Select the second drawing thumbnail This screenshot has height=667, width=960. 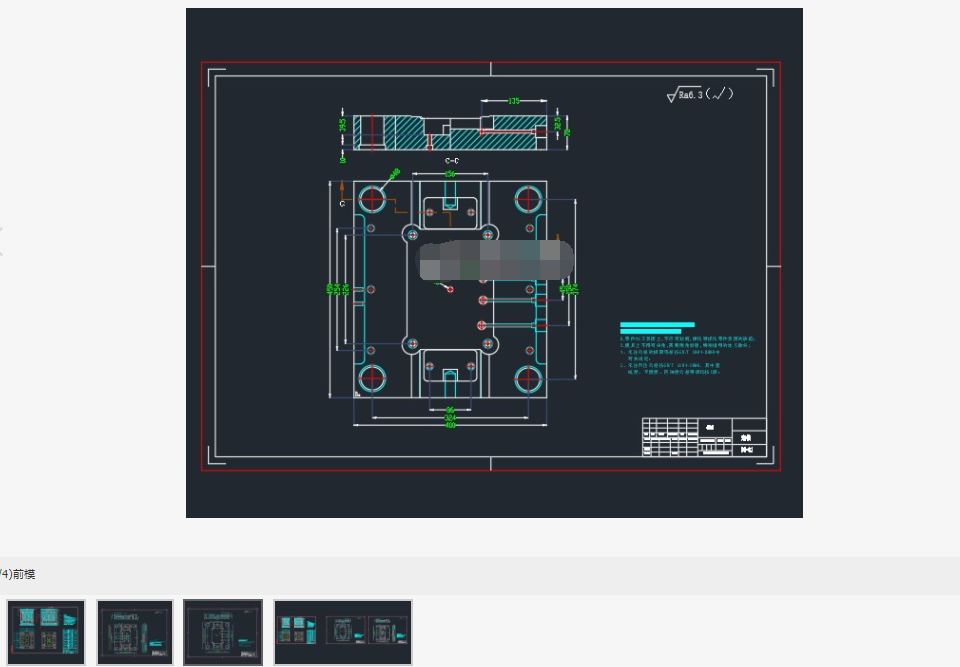click(135, 632)
